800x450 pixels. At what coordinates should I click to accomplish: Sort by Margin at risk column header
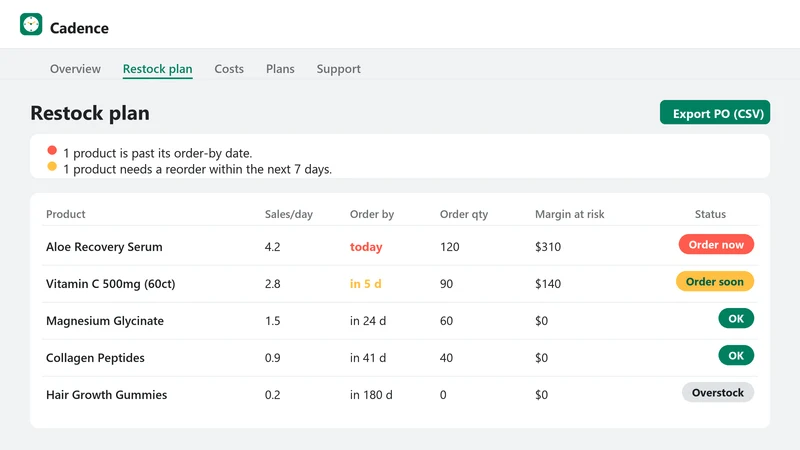point(569,214)
